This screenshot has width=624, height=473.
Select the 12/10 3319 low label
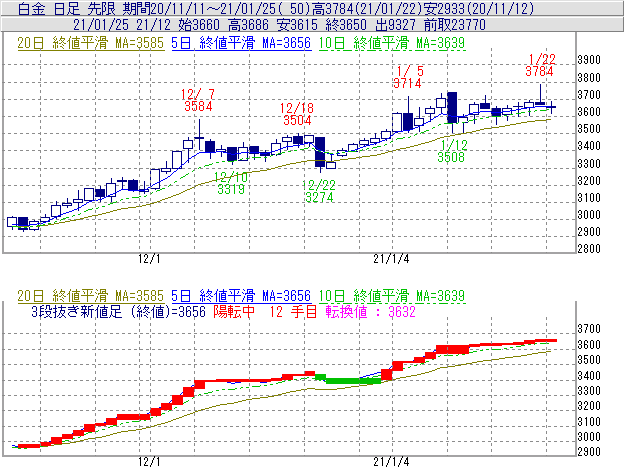pos(231,183)
